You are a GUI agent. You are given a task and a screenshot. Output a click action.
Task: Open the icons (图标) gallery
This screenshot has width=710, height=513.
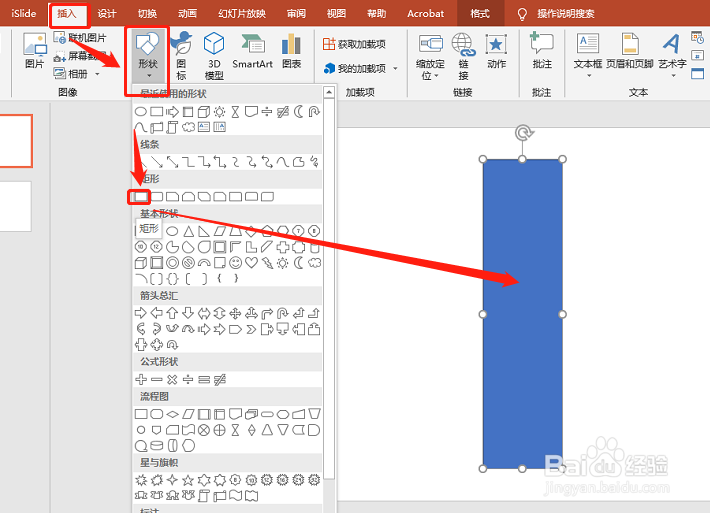point(181,55)
